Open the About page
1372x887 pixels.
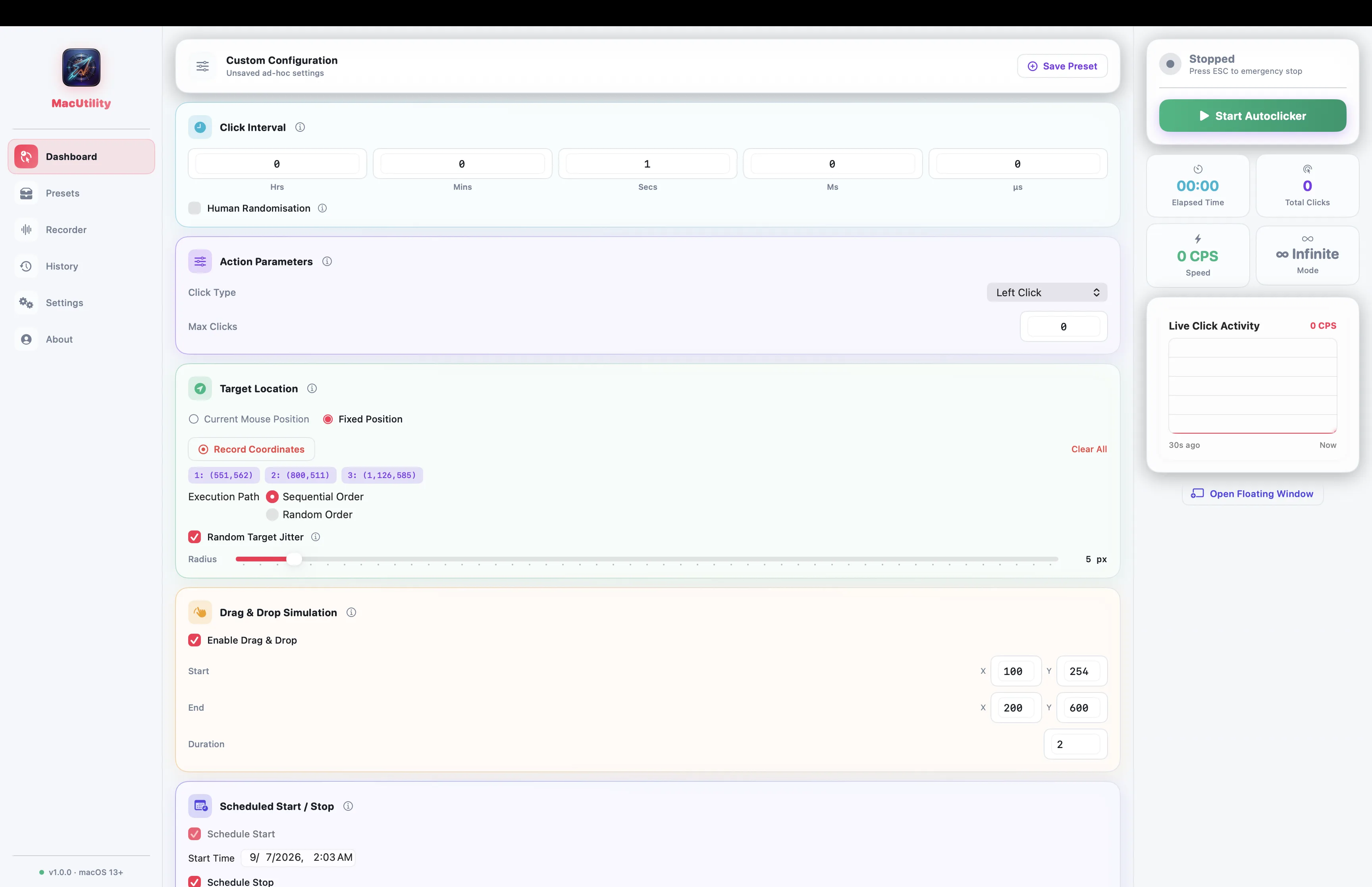click(x=81, y=339)
